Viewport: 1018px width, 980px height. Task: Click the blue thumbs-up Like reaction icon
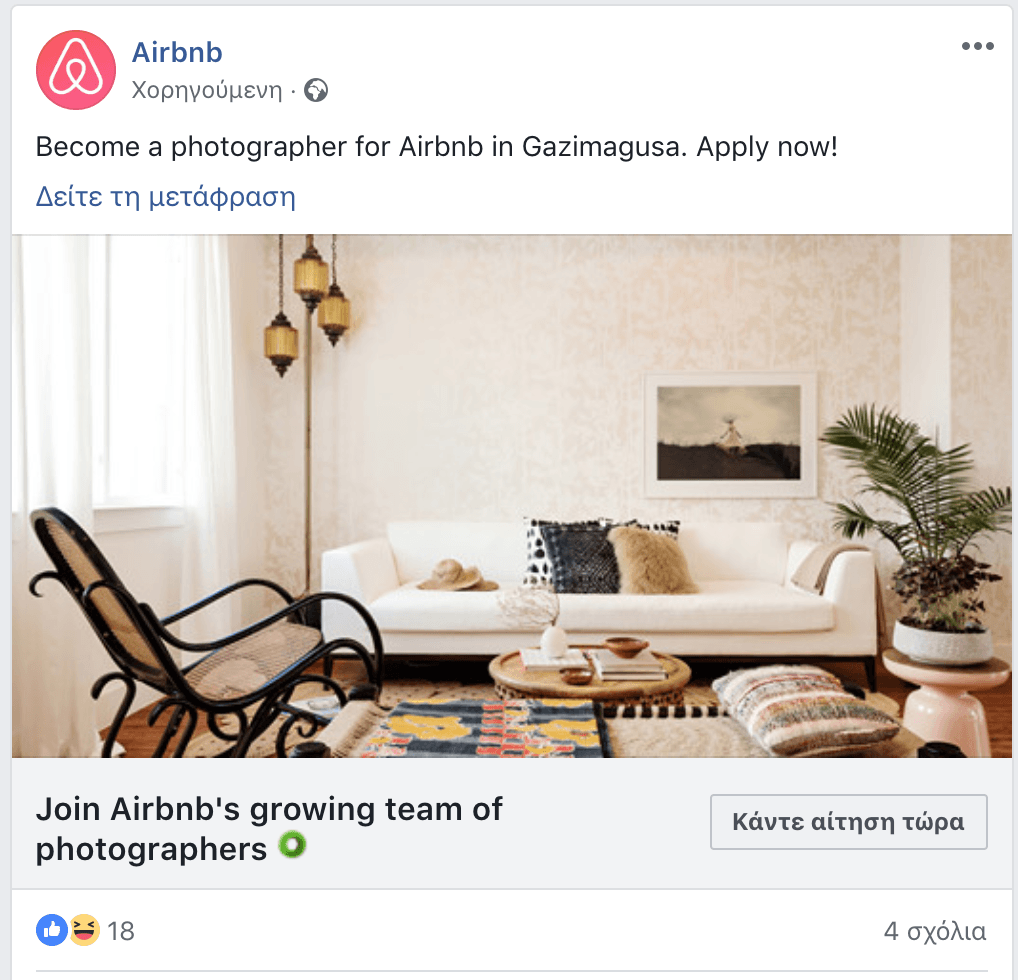52,931
